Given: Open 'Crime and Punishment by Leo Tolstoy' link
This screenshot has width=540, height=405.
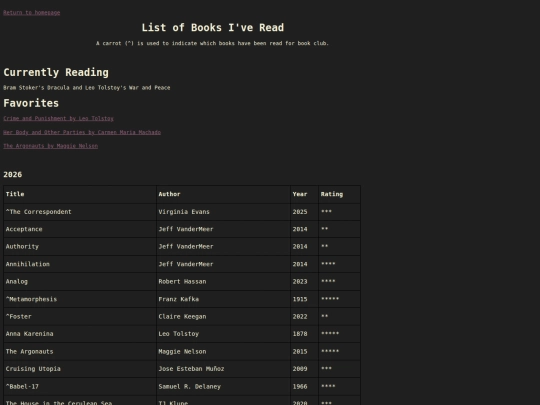Looking at the screenshot, I should [58, 118].
